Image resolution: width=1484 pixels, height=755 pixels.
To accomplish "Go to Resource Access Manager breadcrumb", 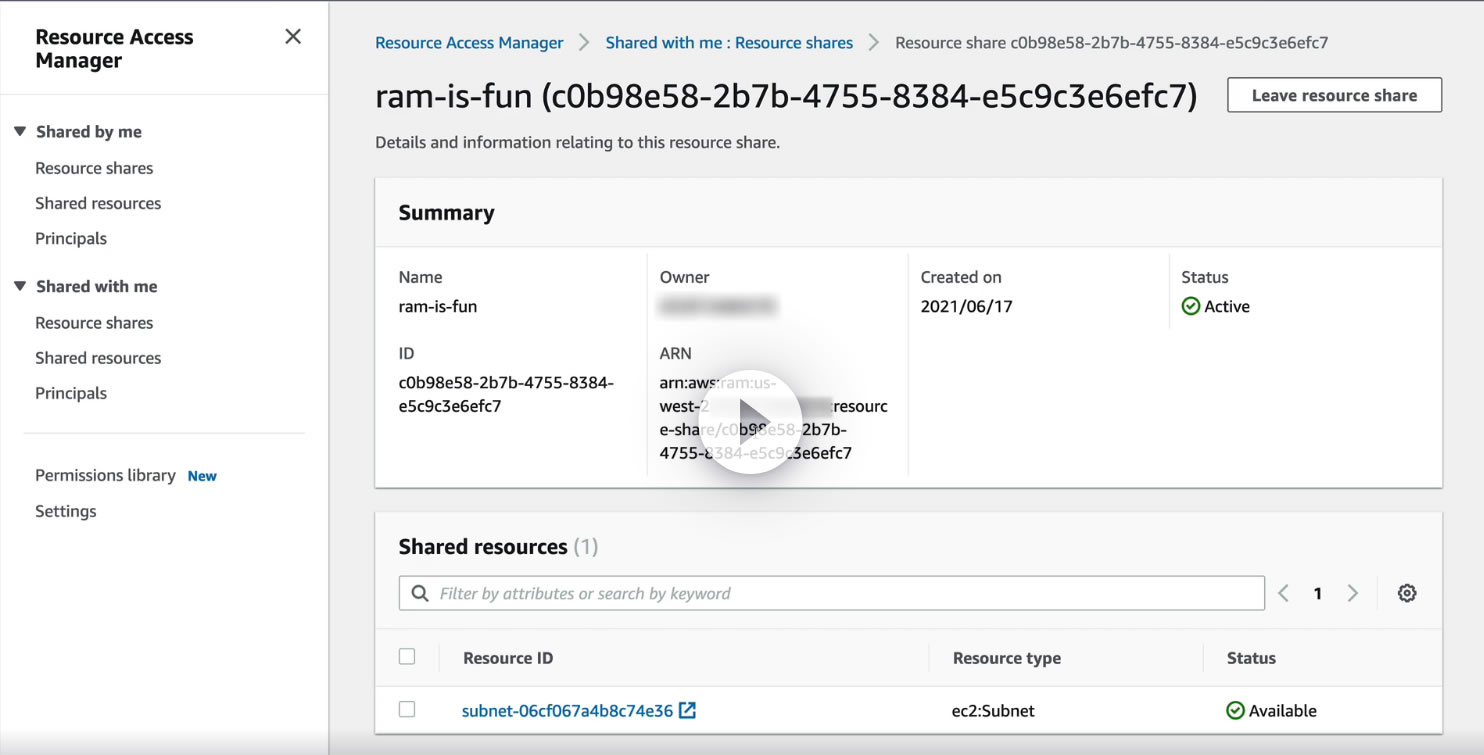I will [x=469, y=43].
